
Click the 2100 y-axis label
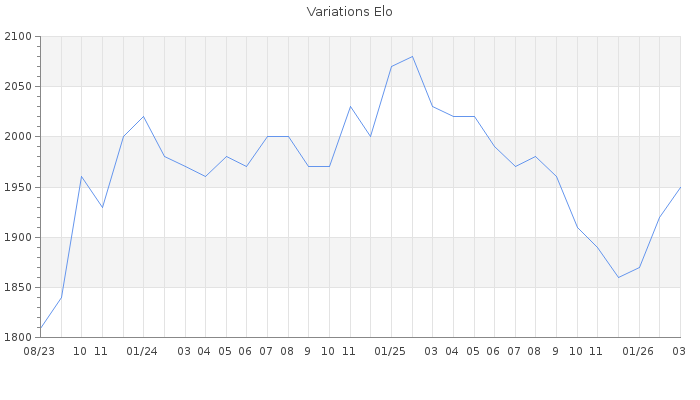tap(19, 37)
